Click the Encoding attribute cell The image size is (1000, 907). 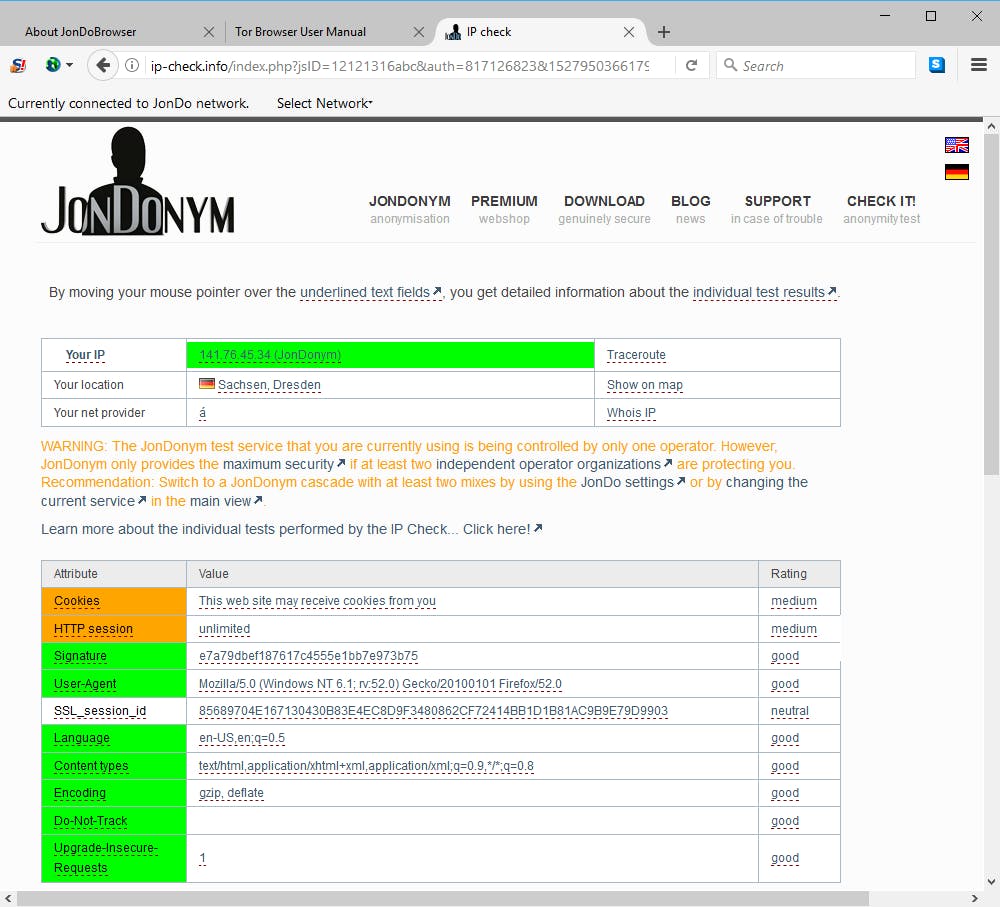[x=114, y=793]
